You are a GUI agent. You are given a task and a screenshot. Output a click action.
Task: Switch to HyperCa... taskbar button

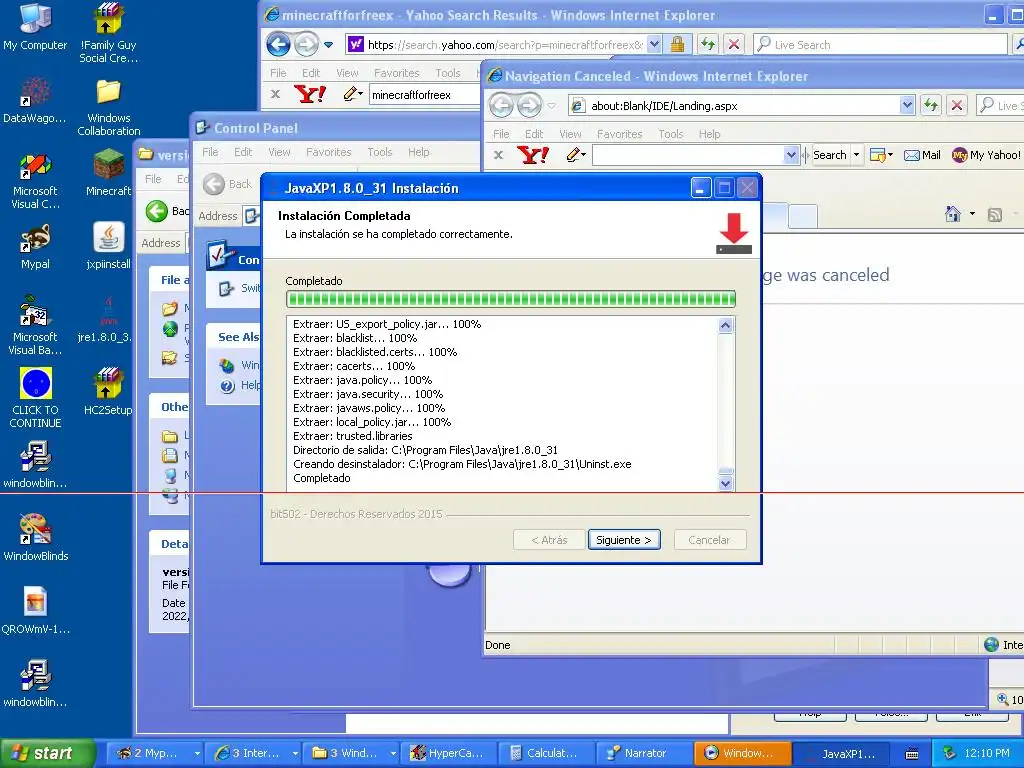point(448,754)
